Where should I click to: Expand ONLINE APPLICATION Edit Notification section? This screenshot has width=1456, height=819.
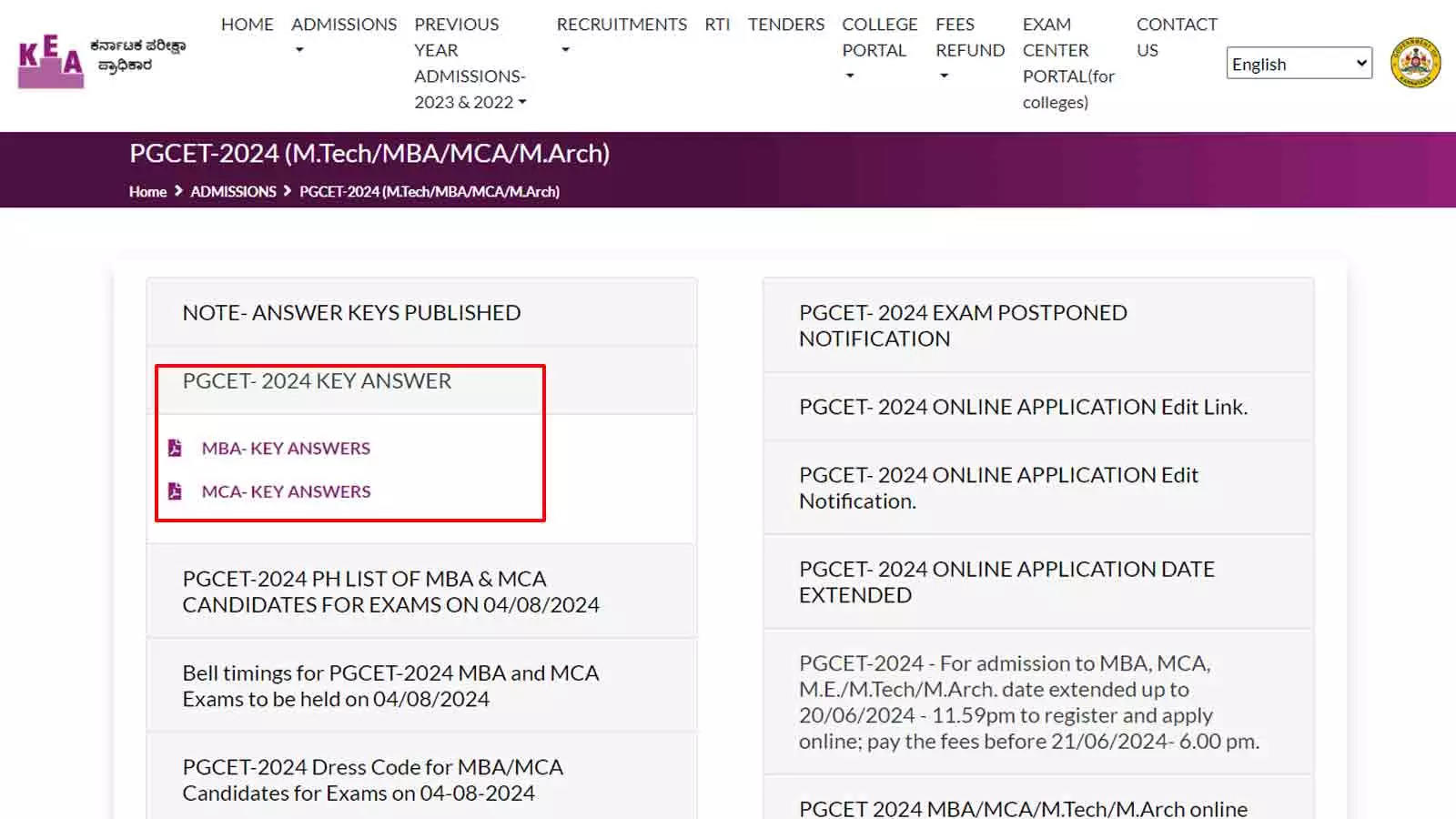pyautogui.click(x=1038, y=488)
